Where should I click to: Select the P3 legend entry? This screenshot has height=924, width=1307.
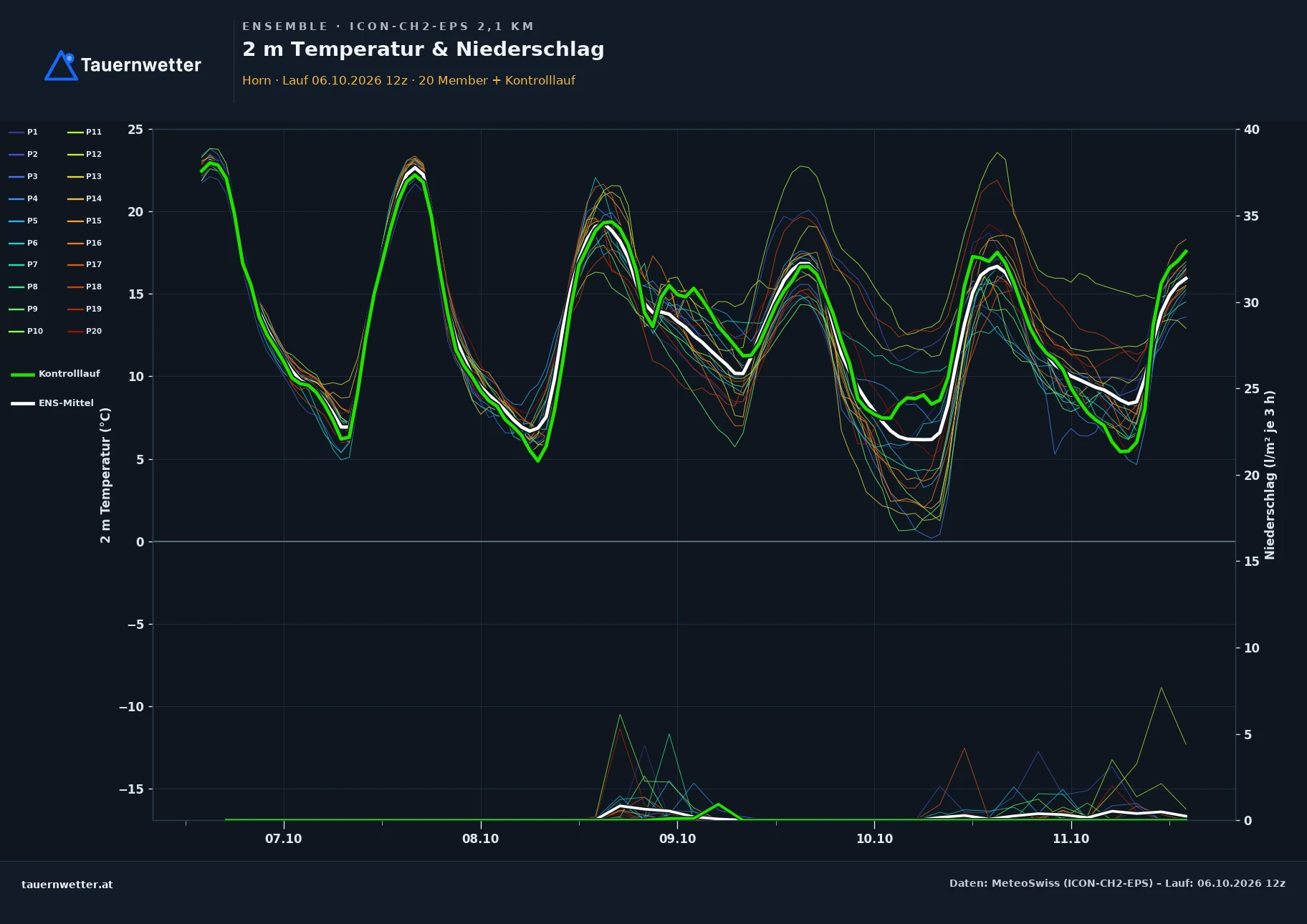pos(24,176)
